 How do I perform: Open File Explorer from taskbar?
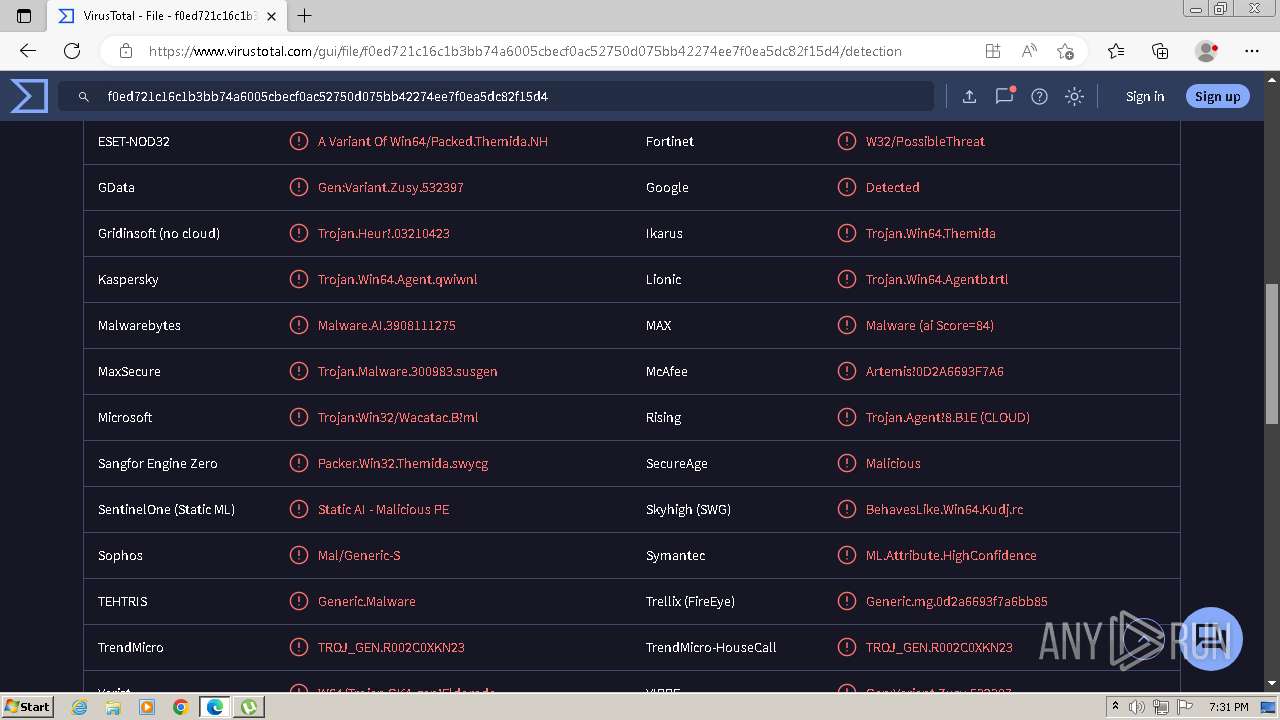click(113, 707)
